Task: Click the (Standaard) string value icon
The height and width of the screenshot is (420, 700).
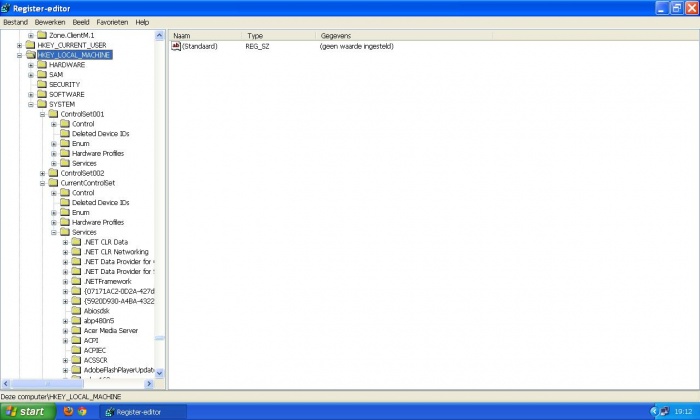Action: click(176, 46)
